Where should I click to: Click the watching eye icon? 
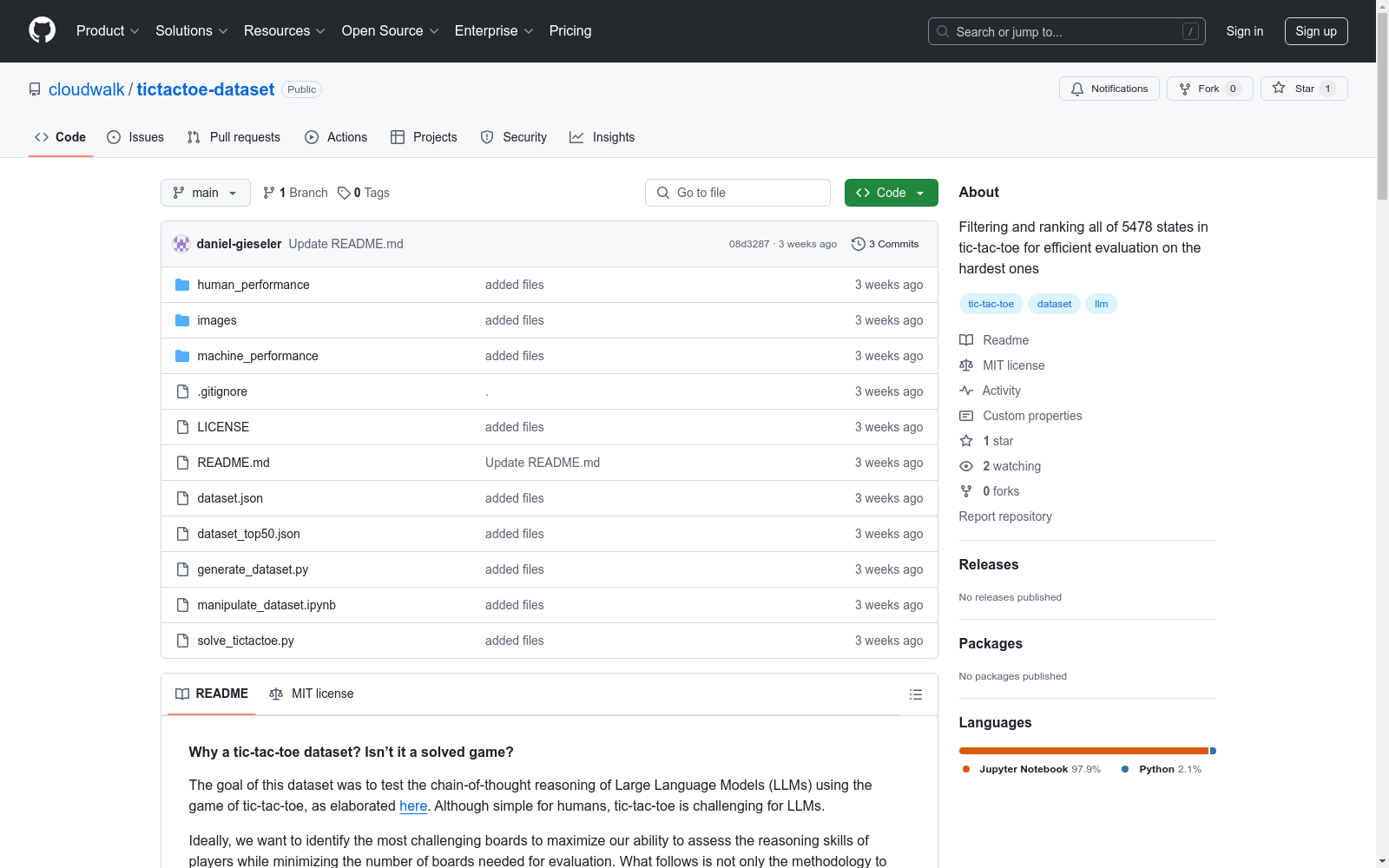(966, 466)
